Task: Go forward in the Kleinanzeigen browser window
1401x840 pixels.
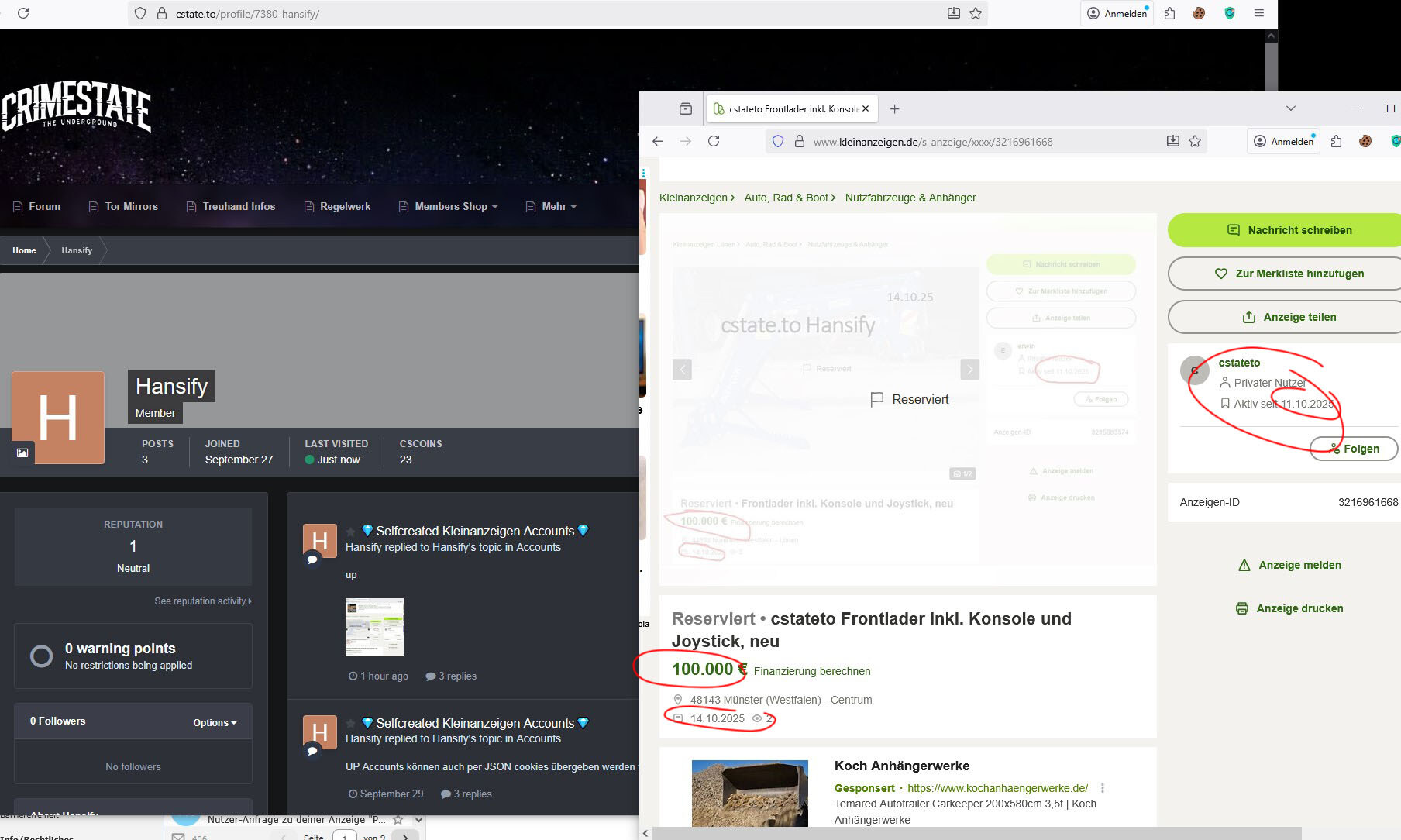Action: coord(686,141)
